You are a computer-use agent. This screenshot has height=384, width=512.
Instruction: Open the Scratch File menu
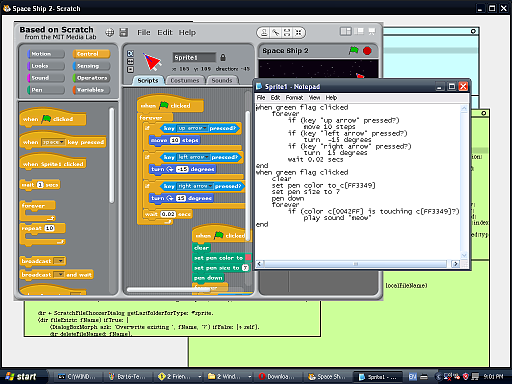point(144,32)
